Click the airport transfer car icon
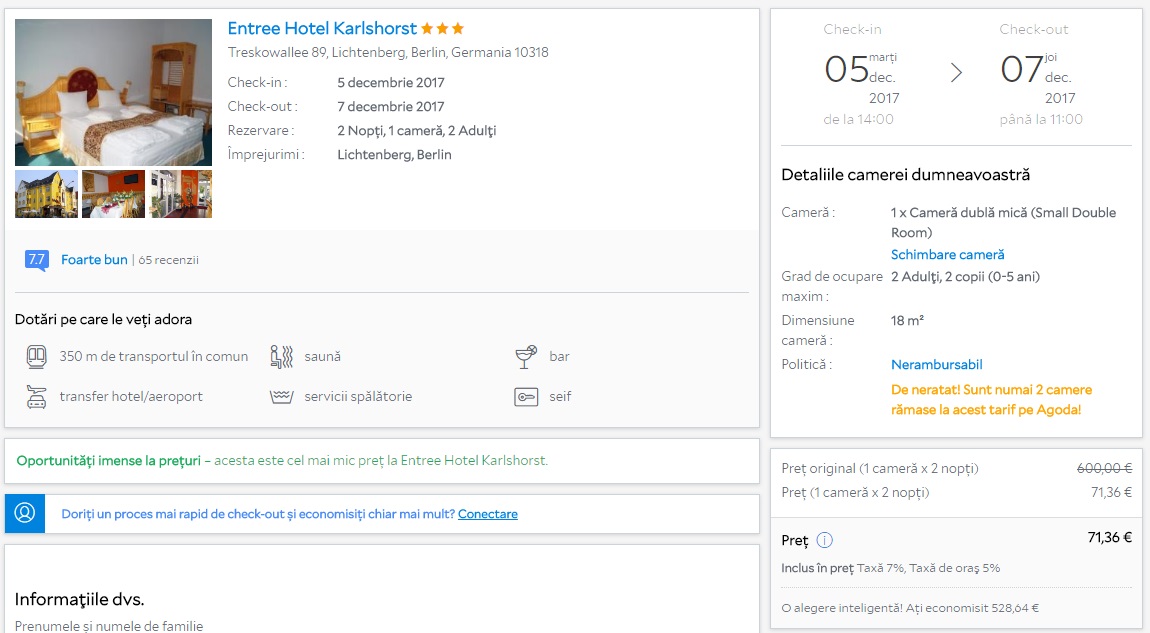1150x633 pixels. 37,396
